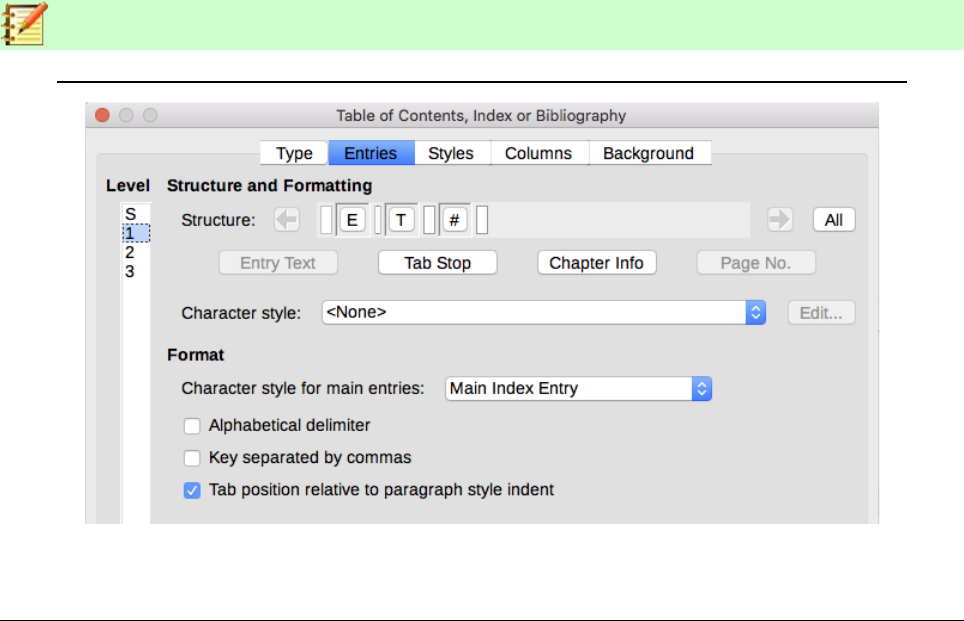
Task: Open the Columns tab
Action: (x=538, y=154)
